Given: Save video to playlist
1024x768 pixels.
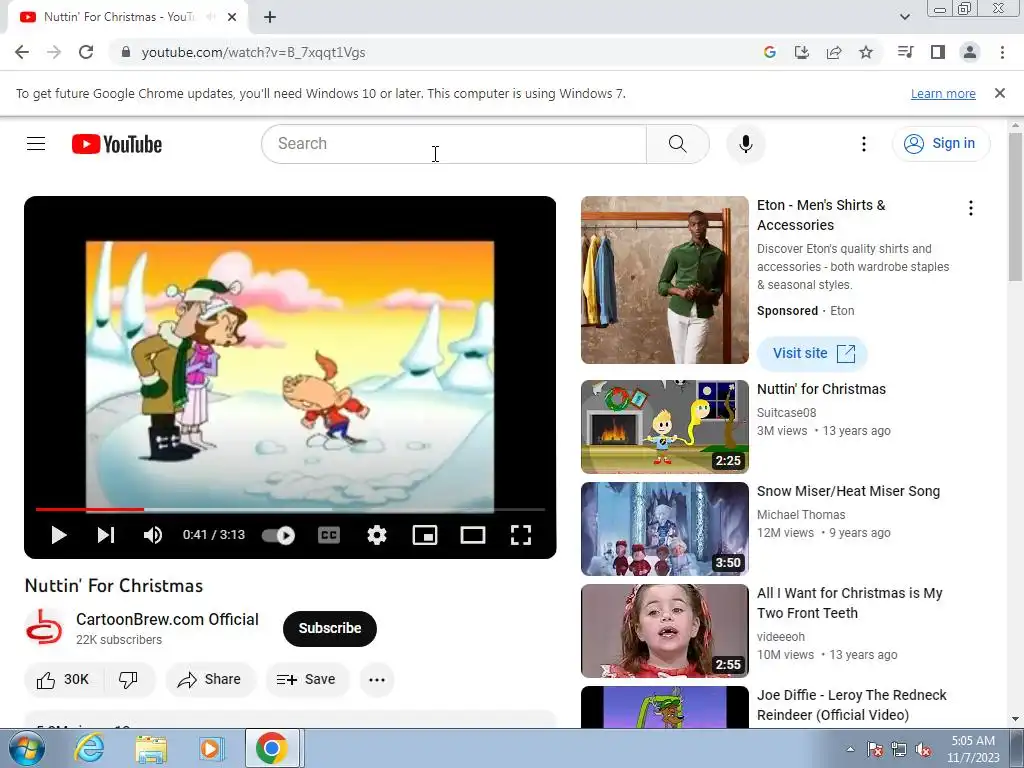Looking at the screenshot, I should [x=307, y=680].
